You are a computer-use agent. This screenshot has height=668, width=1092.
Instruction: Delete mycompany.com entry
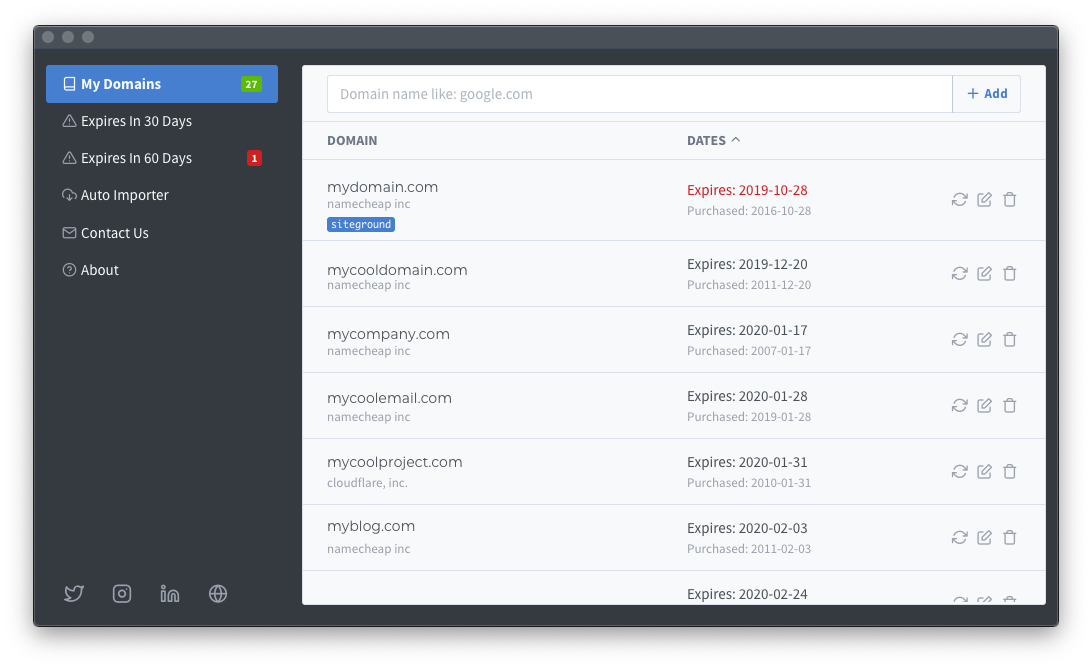tap(1009, 340)
